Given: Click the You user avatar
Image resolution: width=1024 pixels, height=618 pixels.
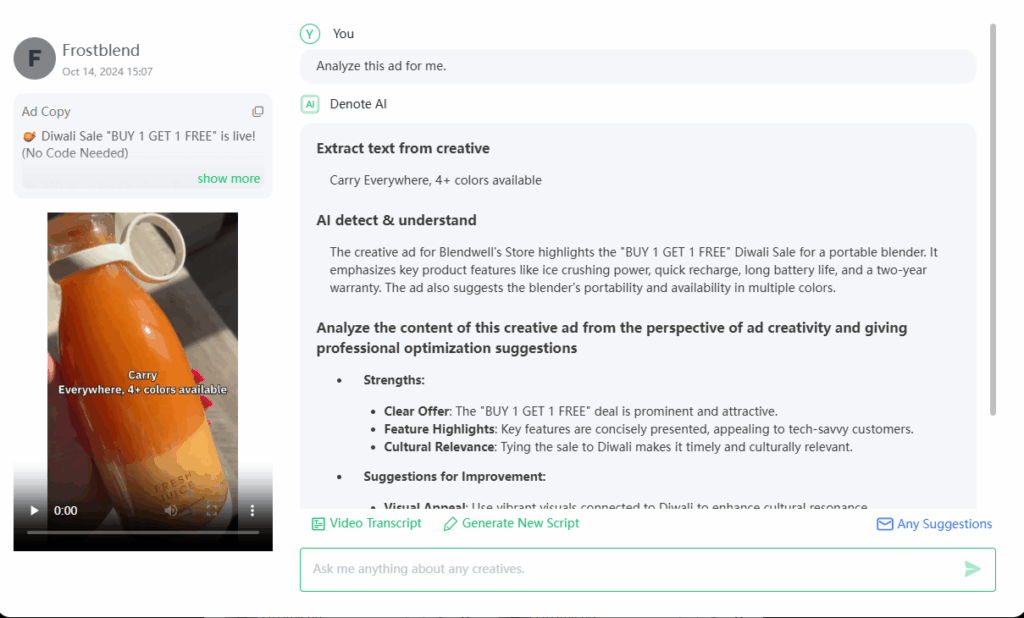Looking at the screenshot, I should 310,34.
